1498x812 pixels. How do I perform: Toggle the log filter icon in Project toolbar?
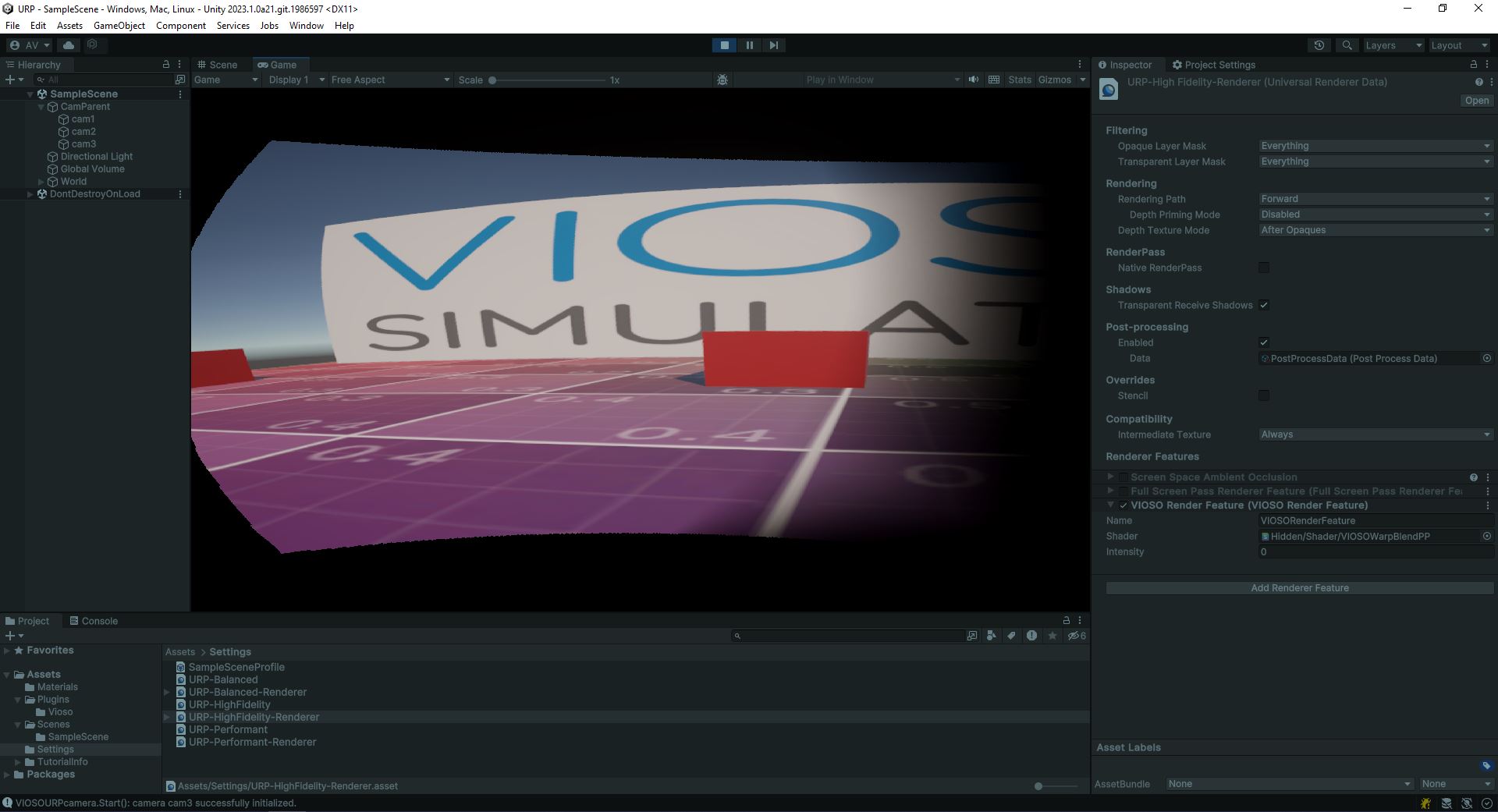coord(1031,636)
